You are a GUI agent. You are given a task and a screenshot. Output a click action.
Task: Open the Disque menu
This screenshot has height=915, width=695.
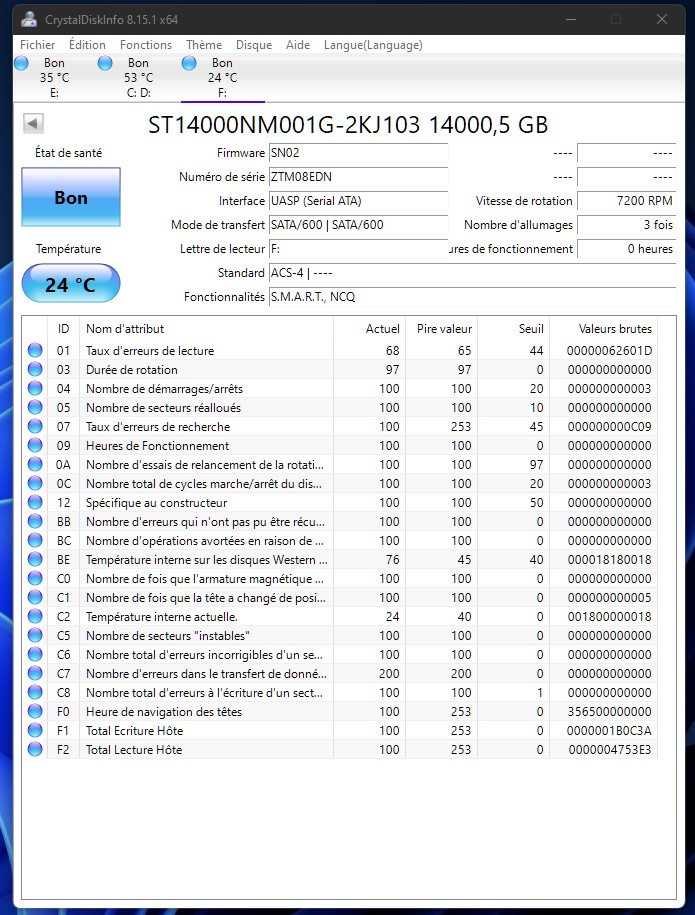[254, 45]
